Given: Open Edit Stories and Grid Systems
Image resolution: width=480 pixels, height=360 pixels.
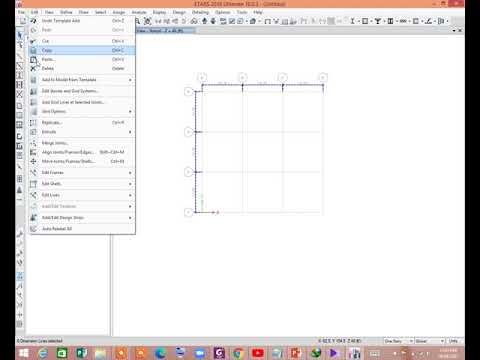Looking at the screenshot, I should [82, 91].
